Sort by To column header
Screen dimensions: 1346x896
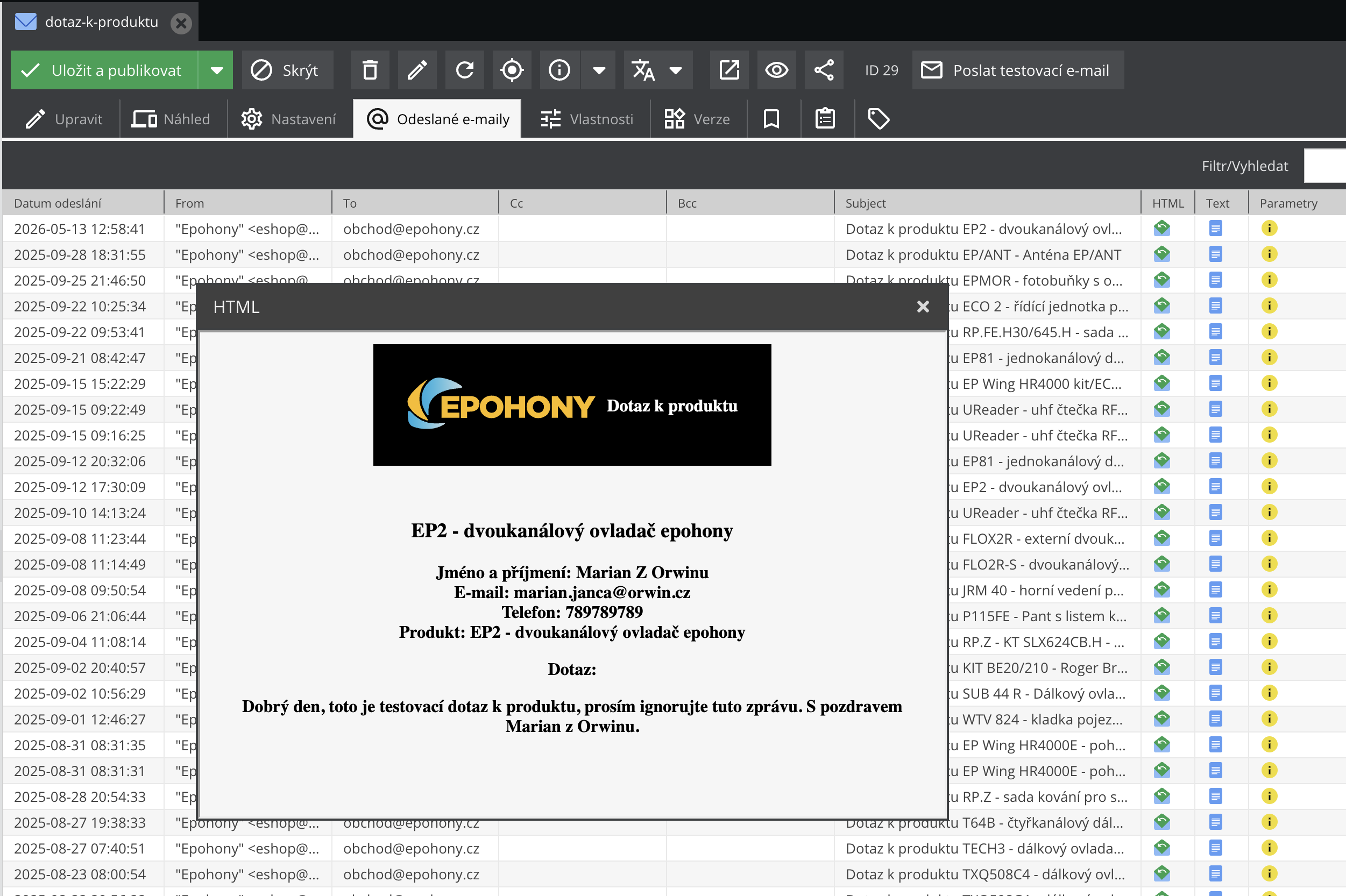coord(415,203)
